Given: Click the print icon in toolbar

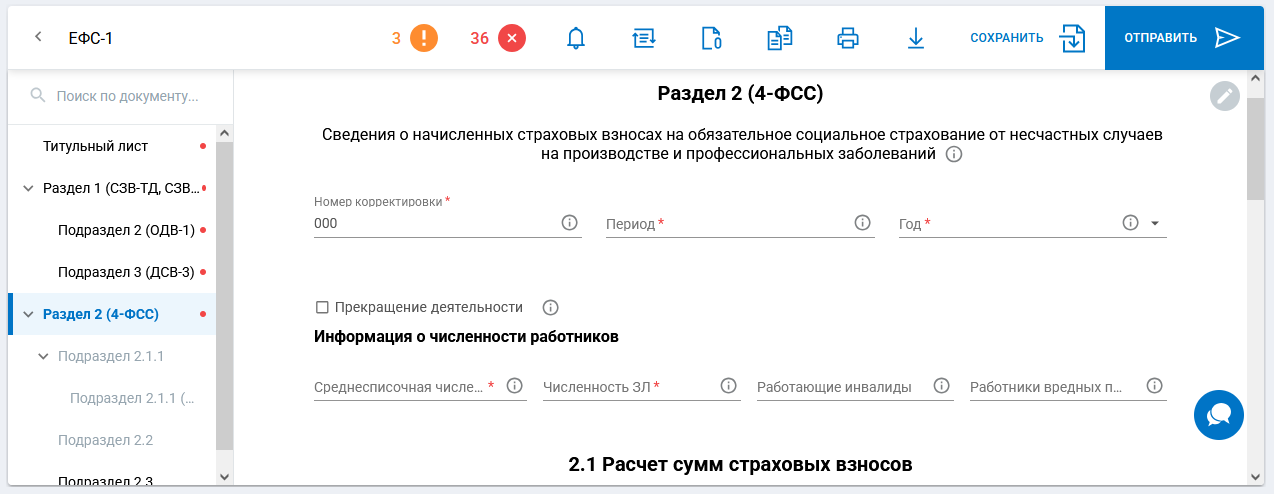Looking at the screenshot, I should click(847, 38).
